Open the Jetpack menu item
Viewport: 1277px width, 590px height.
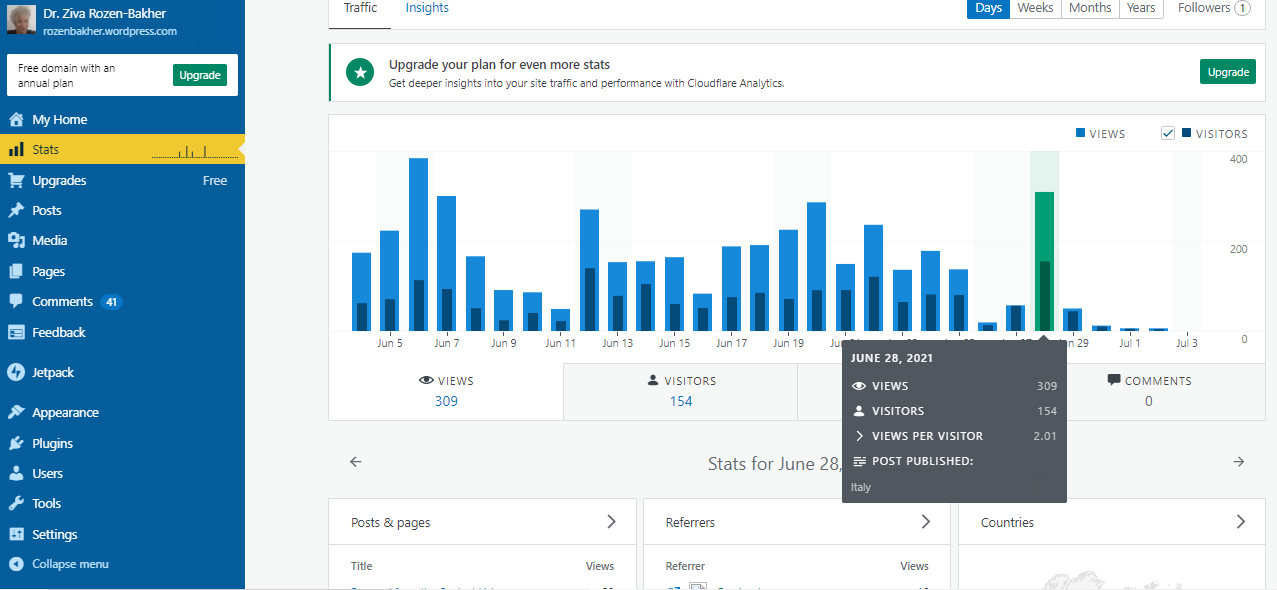[x=122, y=372]
